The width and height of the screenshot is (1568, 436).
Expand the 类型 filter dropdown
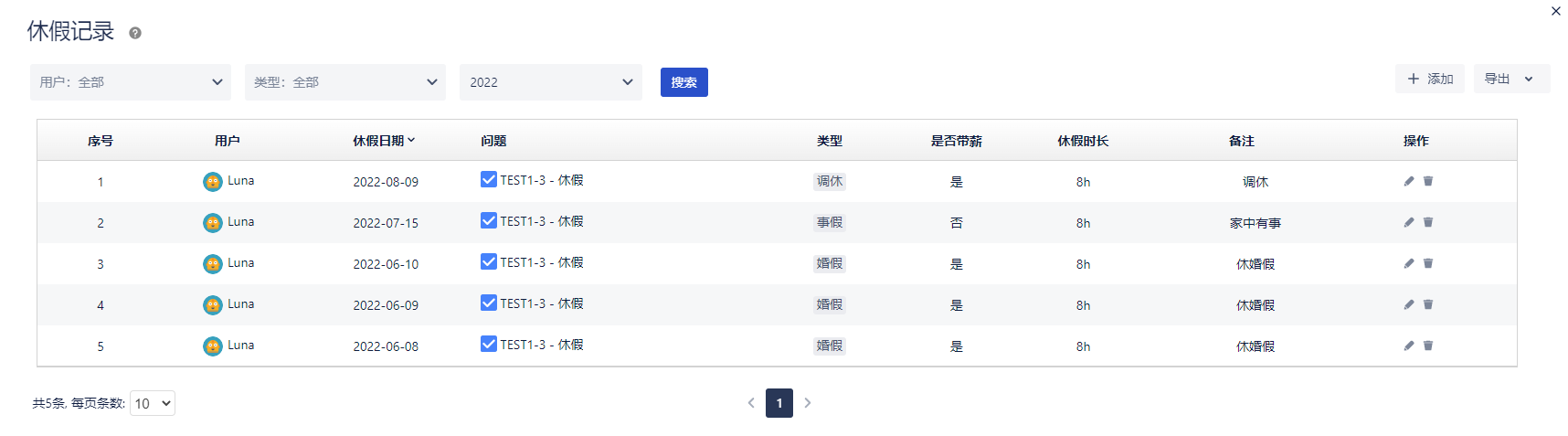[x=345, y=82]
